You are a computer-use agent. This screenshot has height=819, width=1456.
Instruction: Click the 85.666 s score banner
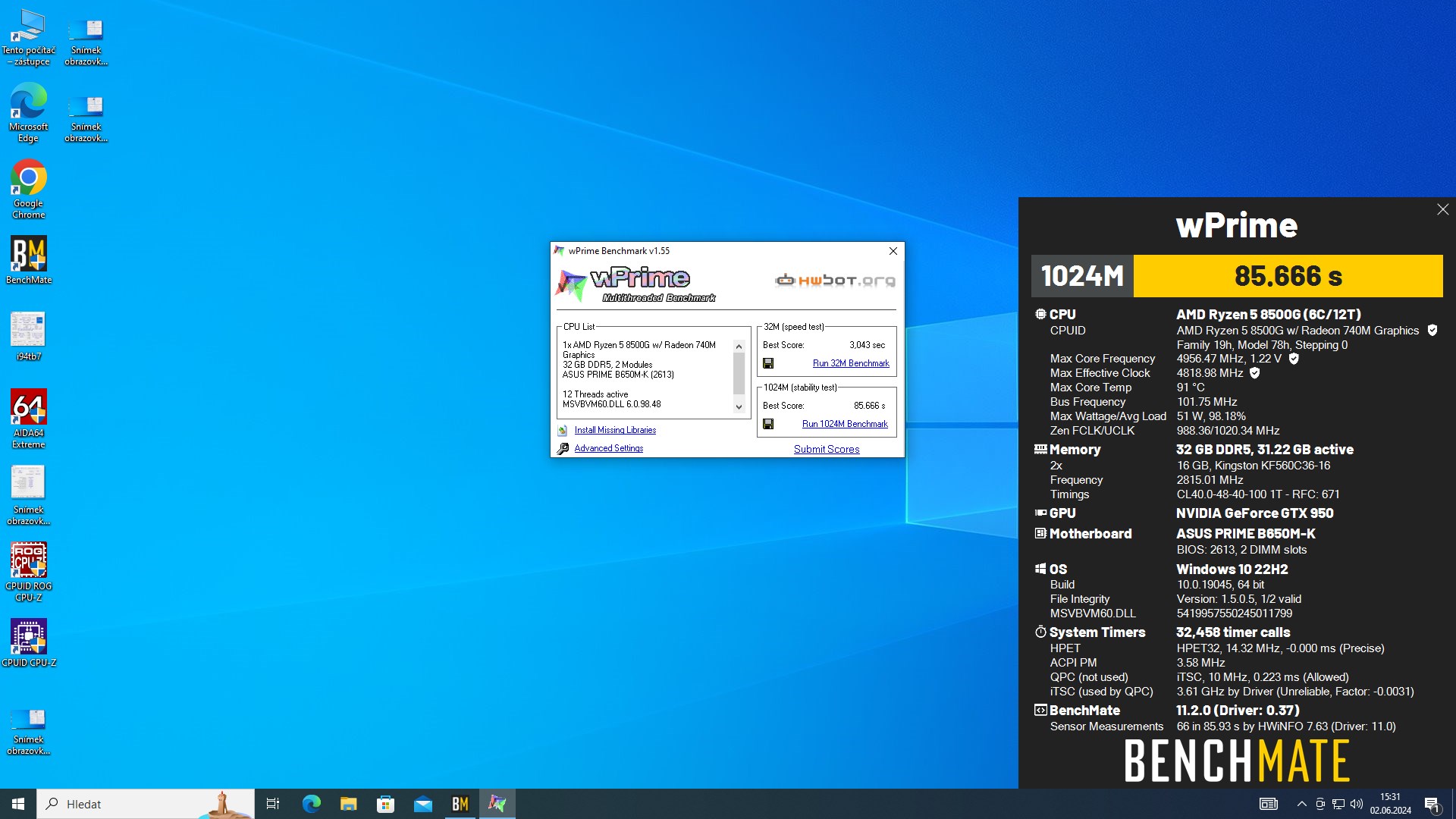(x=1288, y=276)
